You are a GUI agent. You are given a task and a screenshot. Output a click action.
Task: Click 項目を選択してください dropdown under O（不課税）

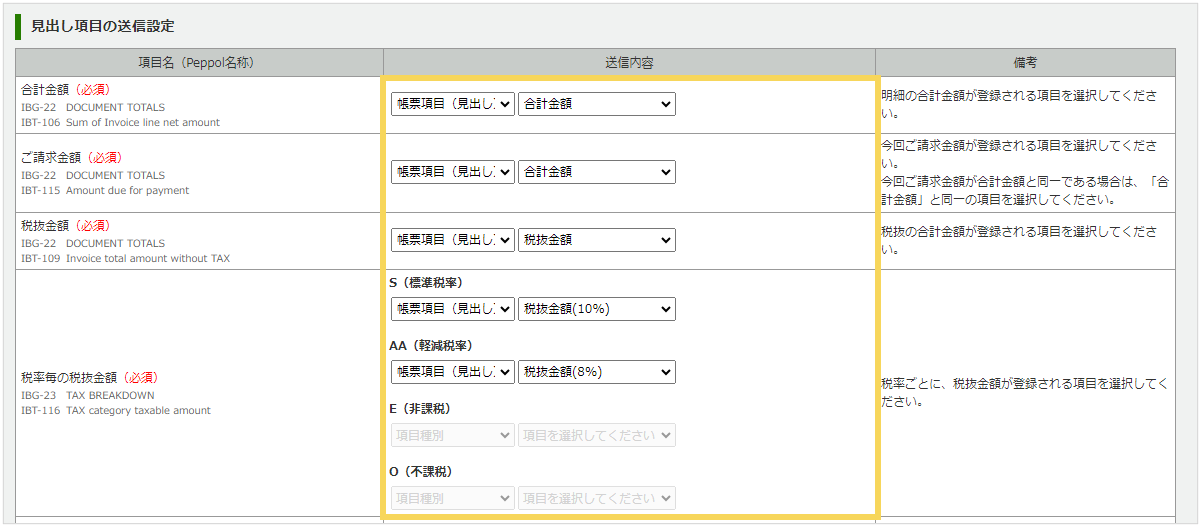596,498
